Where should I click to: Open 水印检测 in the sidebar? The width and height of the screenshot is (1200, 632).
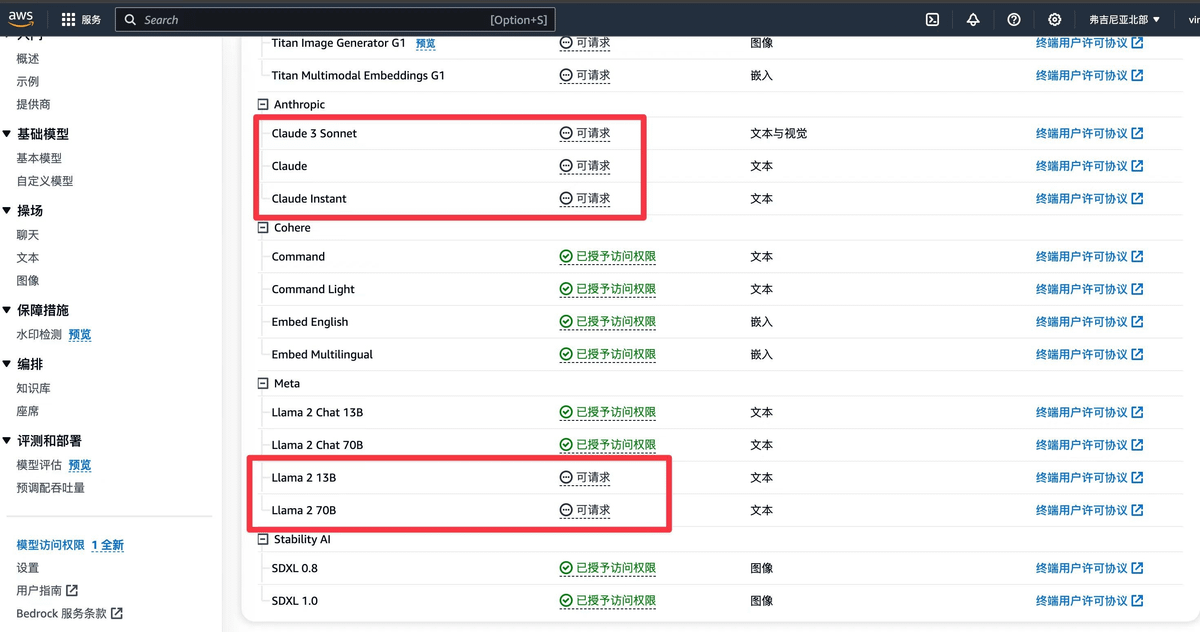pos(39,335)
